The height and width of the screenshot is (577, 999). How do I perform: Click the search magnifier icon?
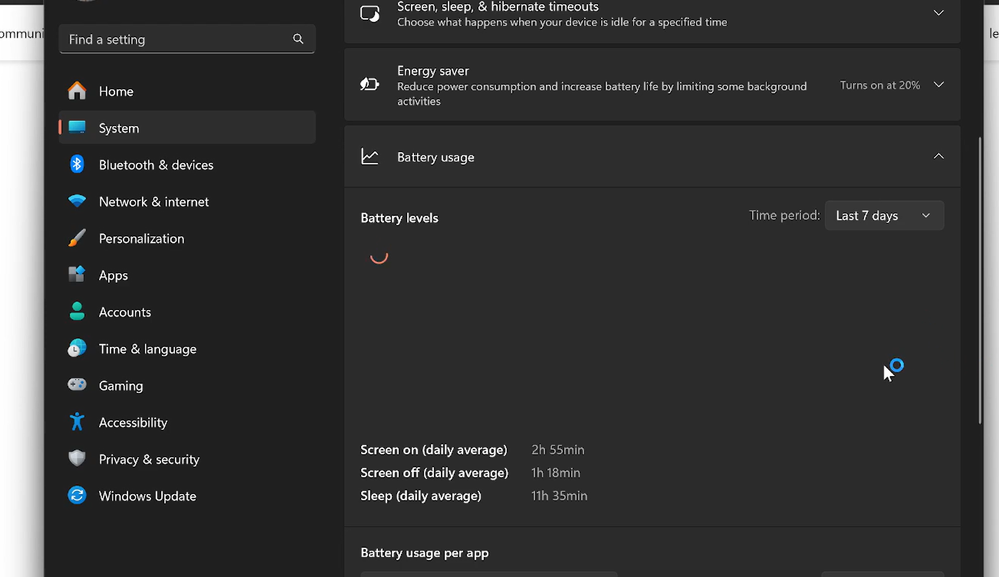click(x=298, y=39)
